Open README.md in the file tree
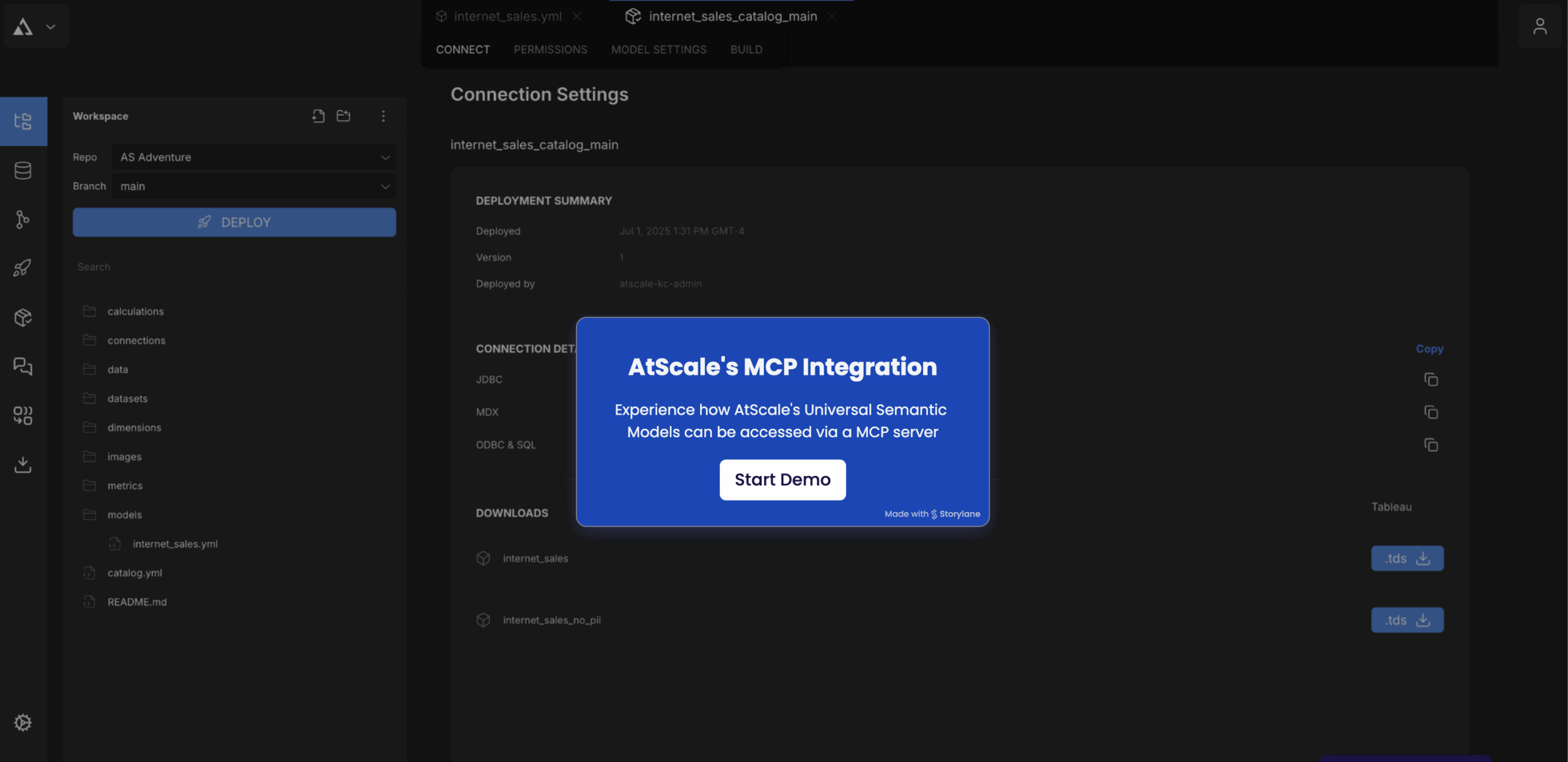The height and width of the screenshot is (762, 1568). coord(137,602)
